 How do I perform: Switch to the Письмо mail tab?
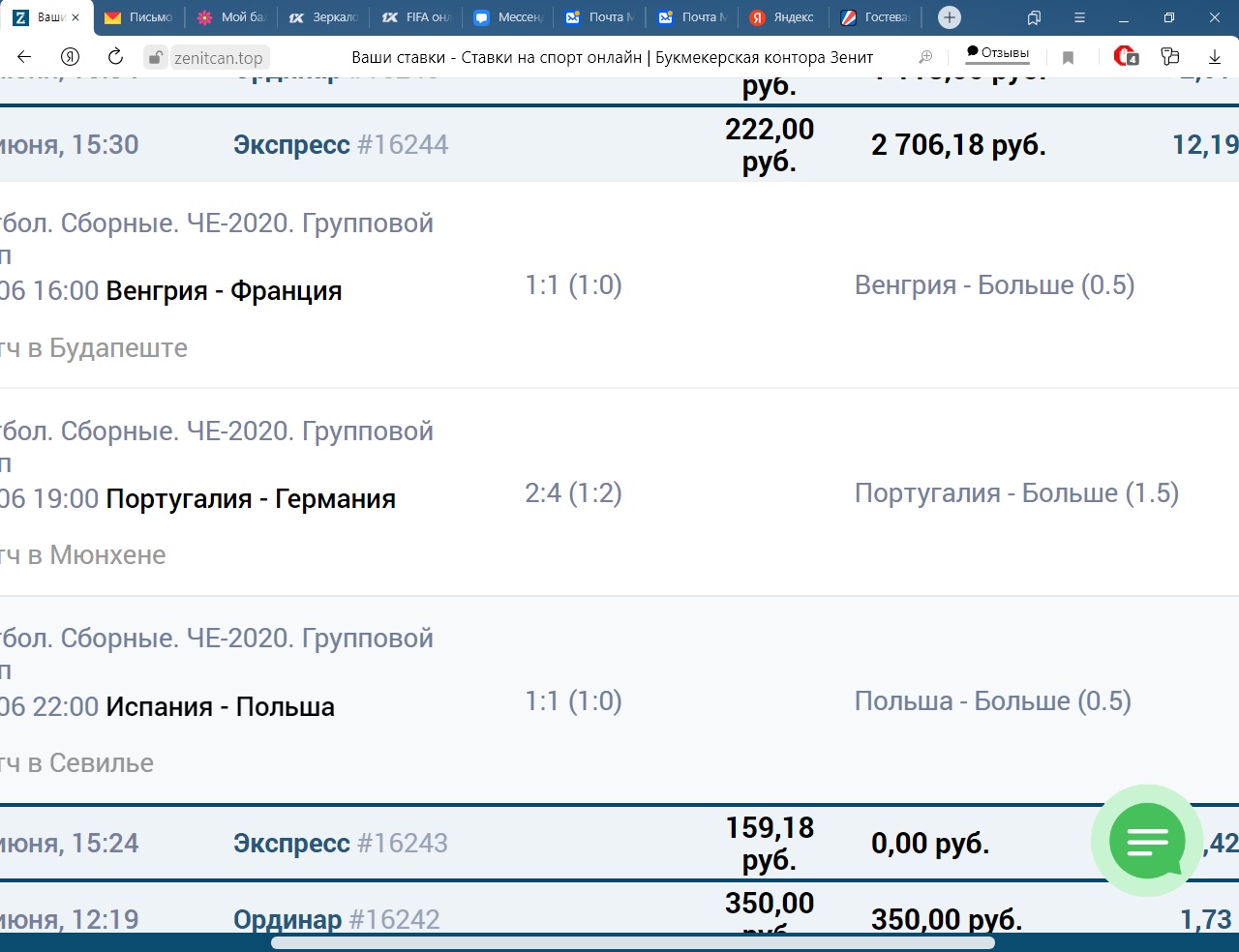click(x=138, y=17)
